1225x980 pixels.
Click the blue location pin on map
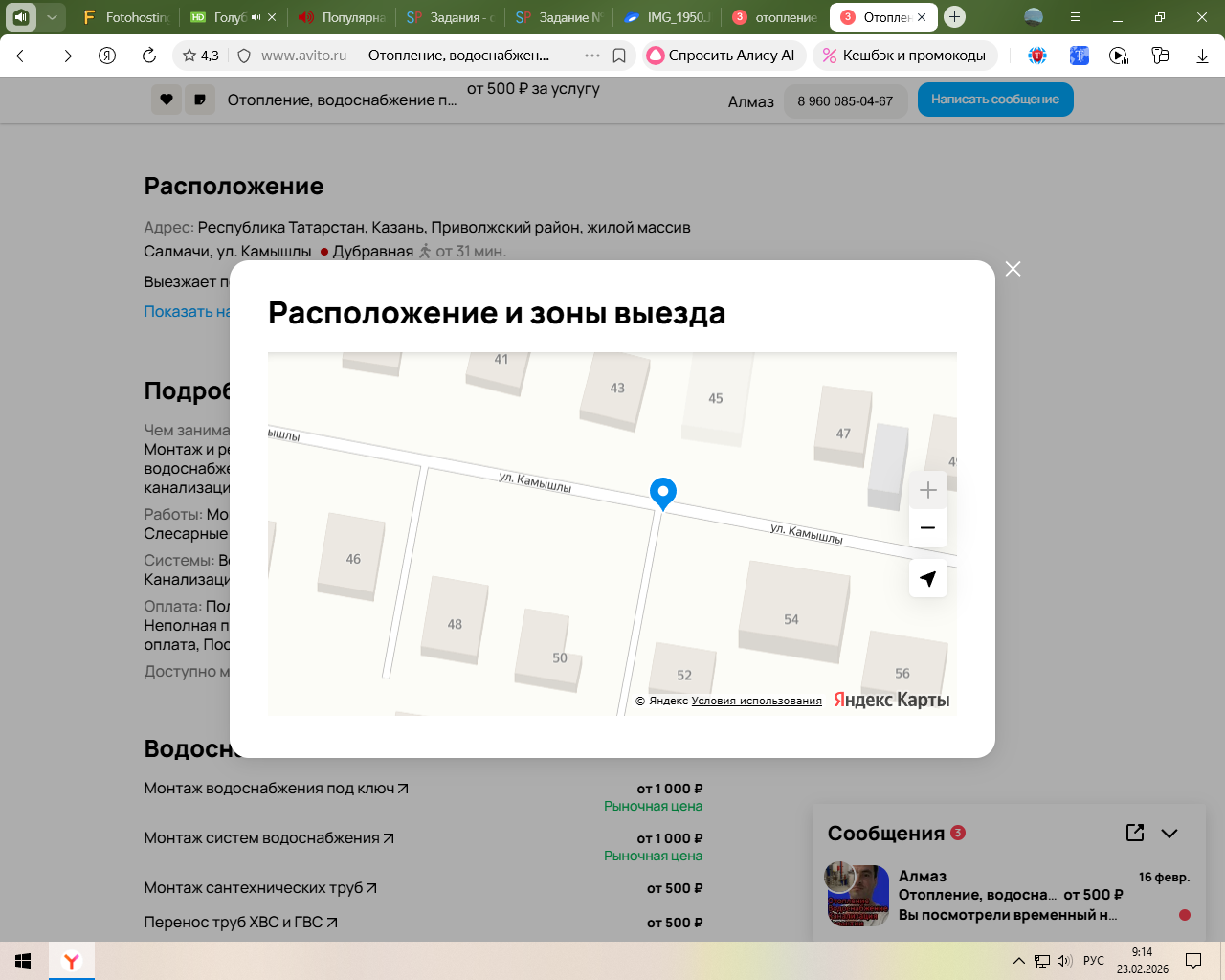[x=662, y=493]
